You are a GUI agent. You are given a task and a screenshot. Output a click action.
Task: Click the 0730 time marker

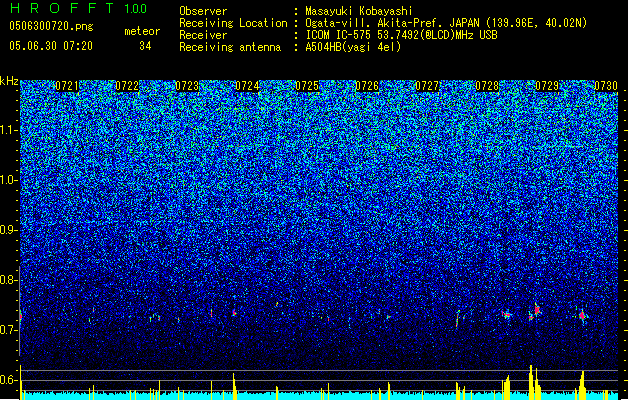click(x=606, y=86)
